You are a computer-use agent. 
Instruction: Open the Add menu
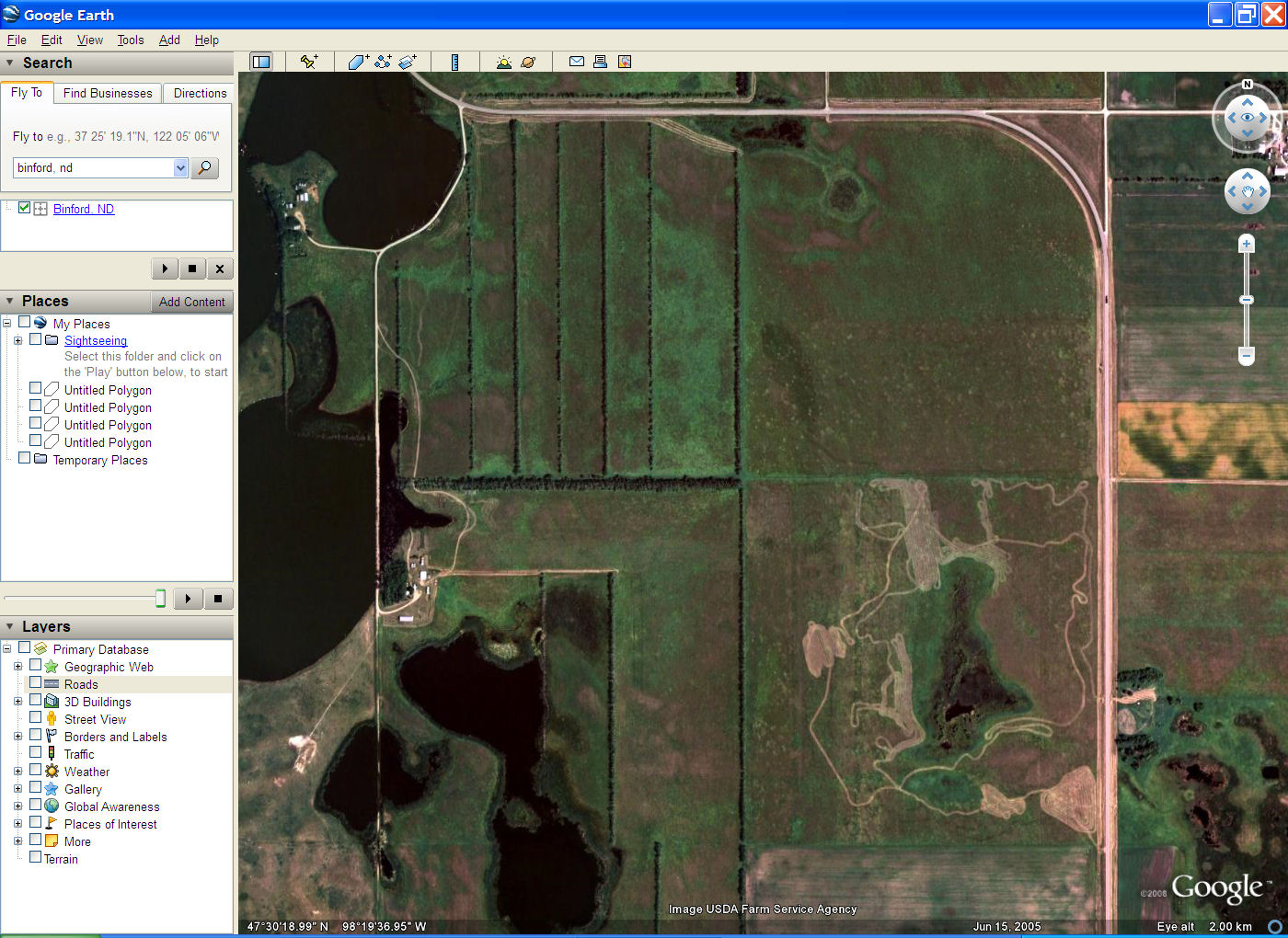point(169,40)
